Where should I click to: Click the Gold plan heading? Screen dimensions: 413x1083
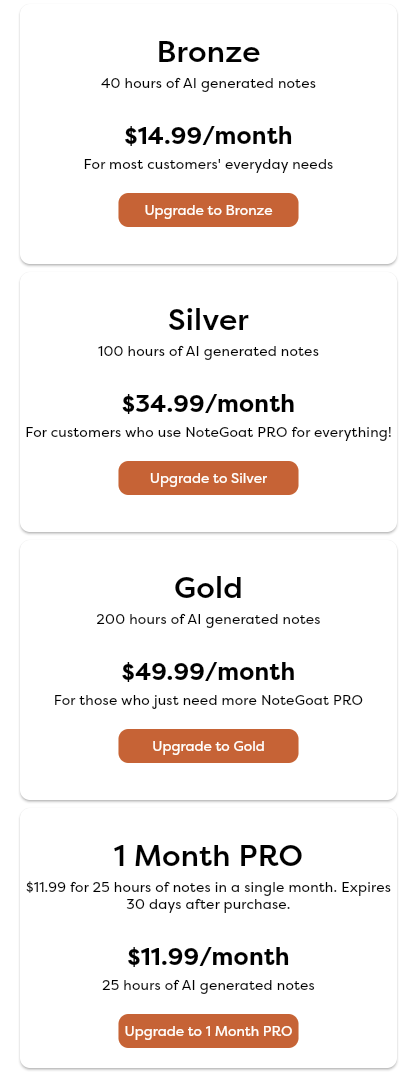(x=209, y=588)
